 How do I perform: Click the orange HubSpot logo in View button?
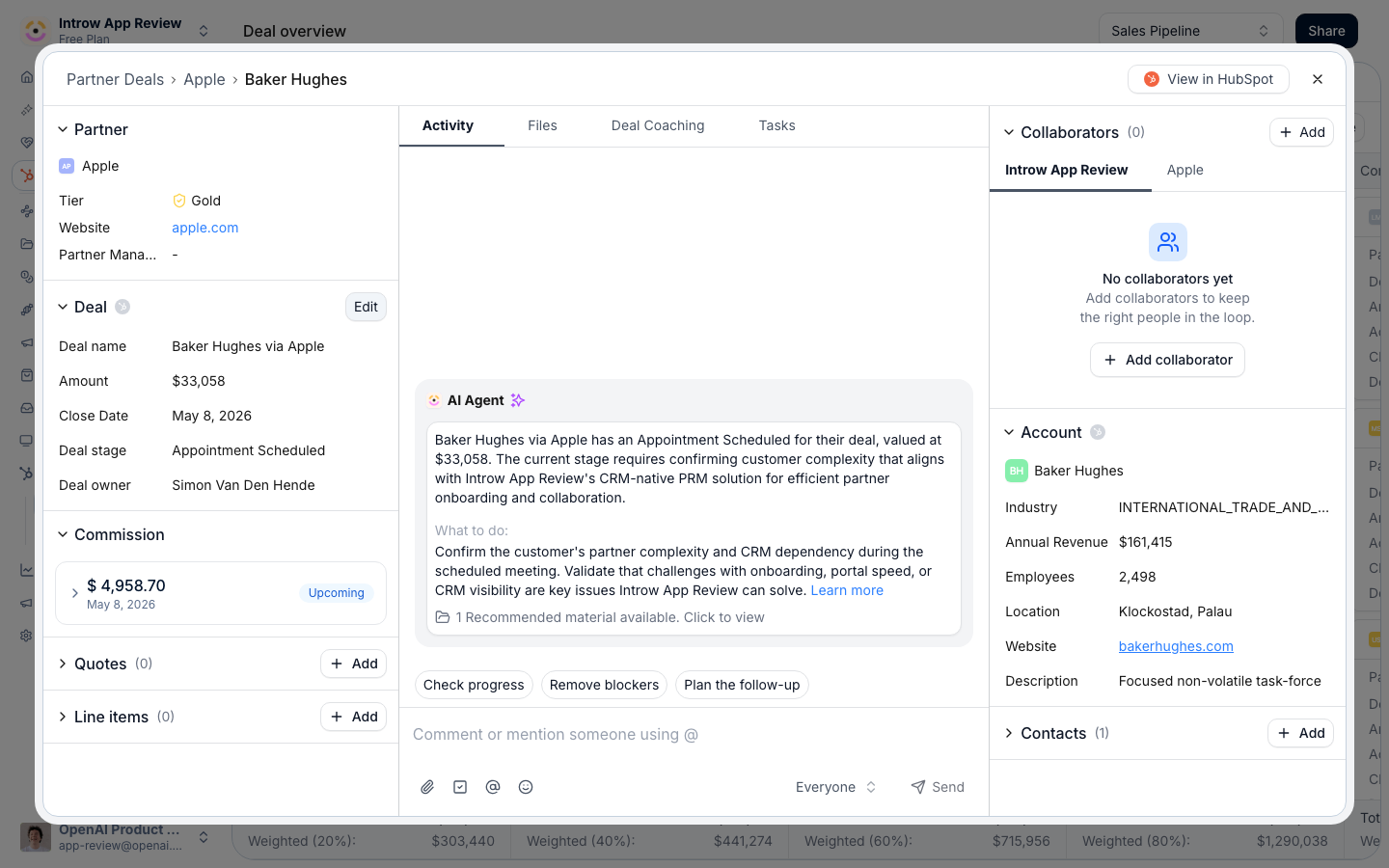[x=1152, y=79]
